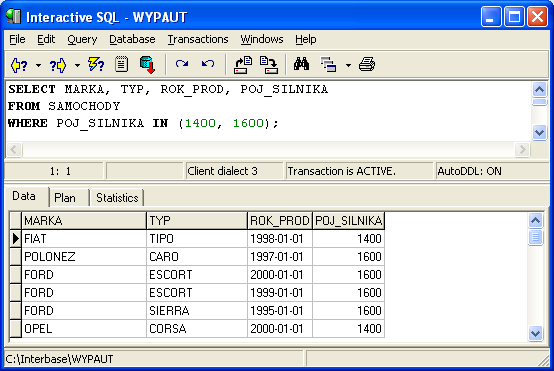Open the Query menu
Image resolution: width=554 pixels, height=371 pixels.
point(82,39)
